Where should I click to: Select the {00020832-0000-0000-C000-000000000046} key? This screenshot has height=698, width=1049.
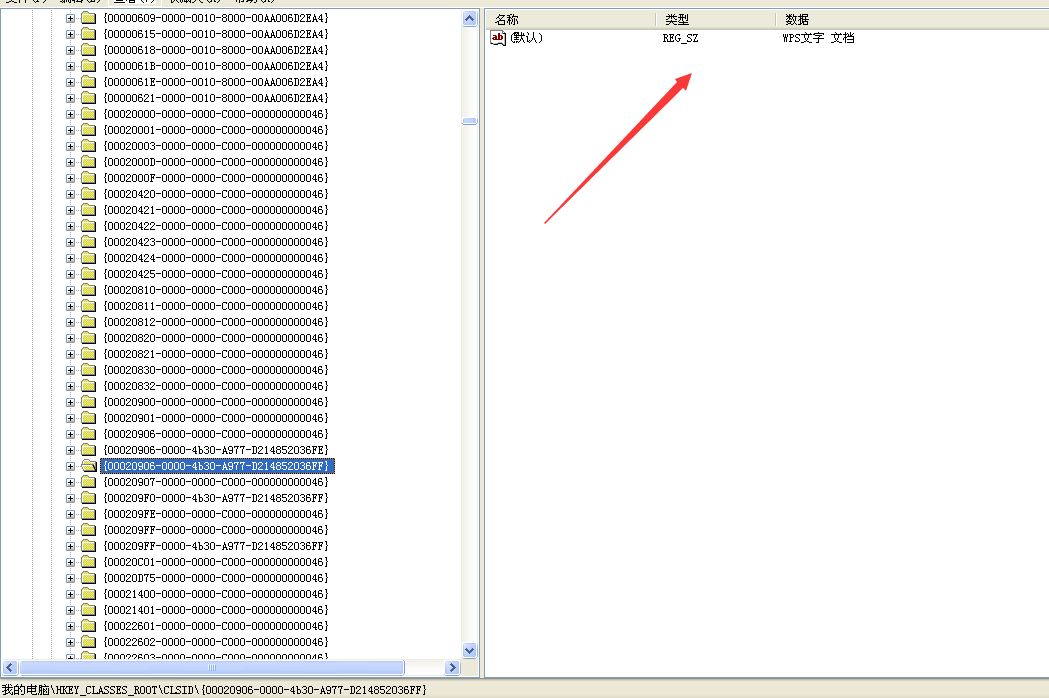216,386
